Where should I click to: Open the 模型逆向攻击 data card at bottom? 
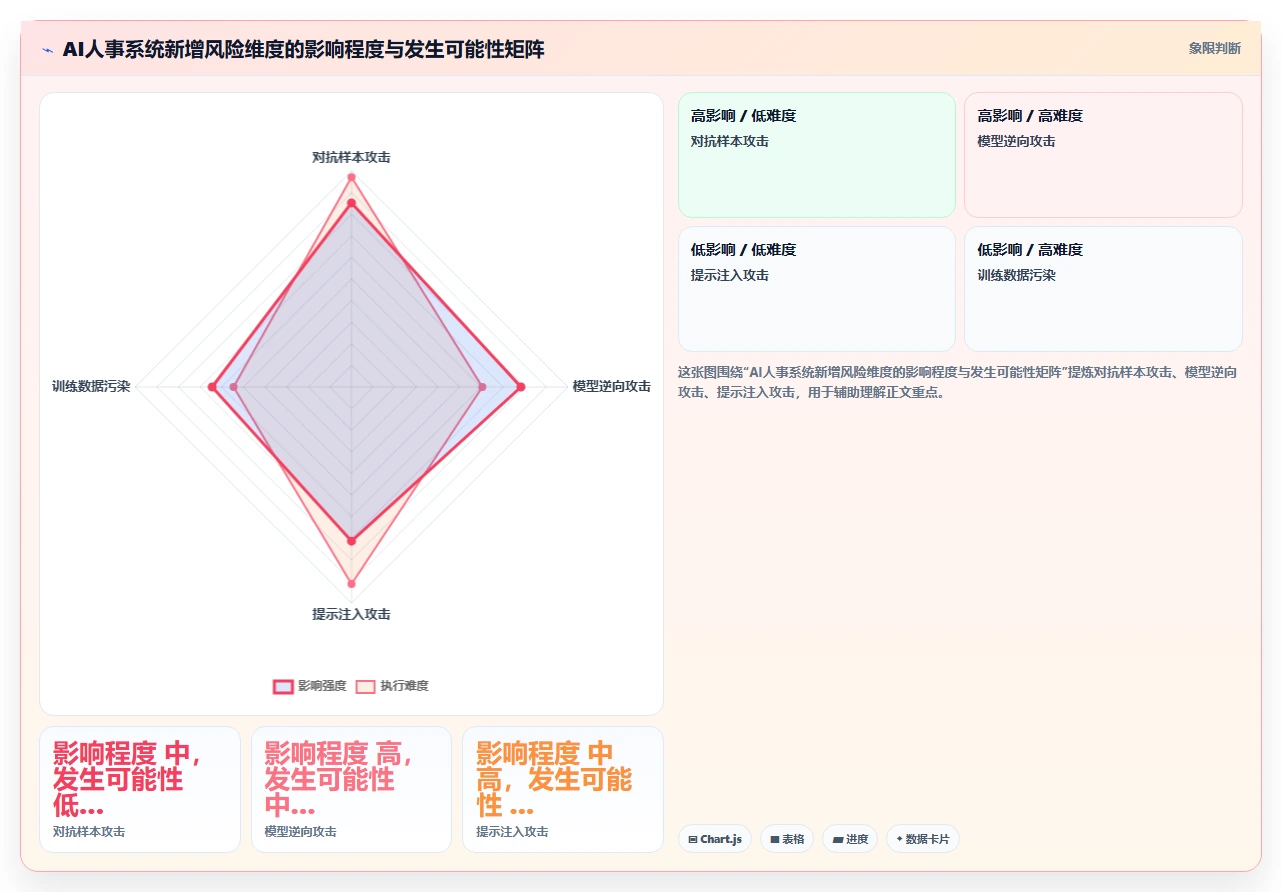[x=351, y=789]
